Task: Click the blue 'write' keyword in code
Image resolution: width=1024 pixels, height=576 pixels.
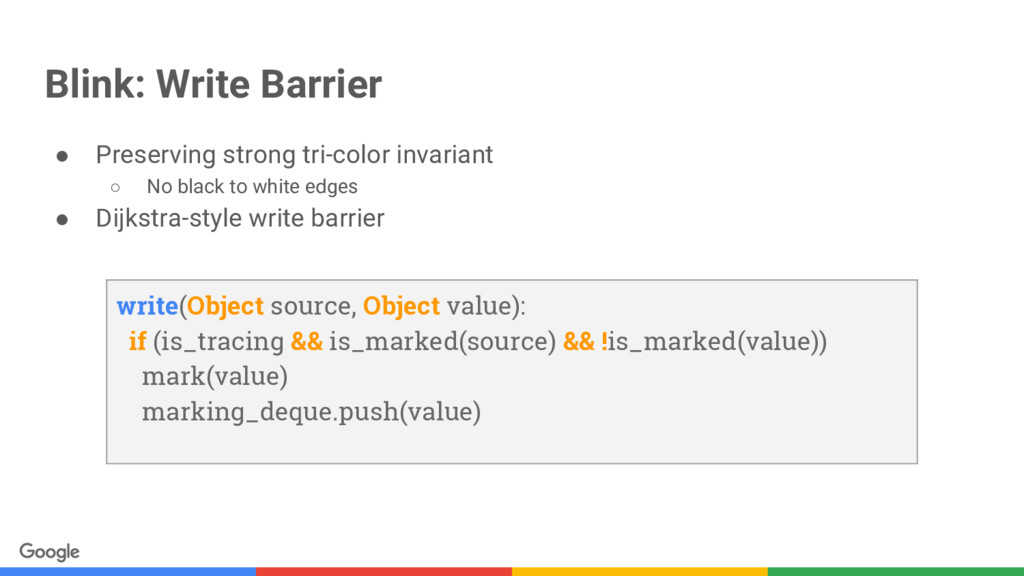Action: (147, 306)
